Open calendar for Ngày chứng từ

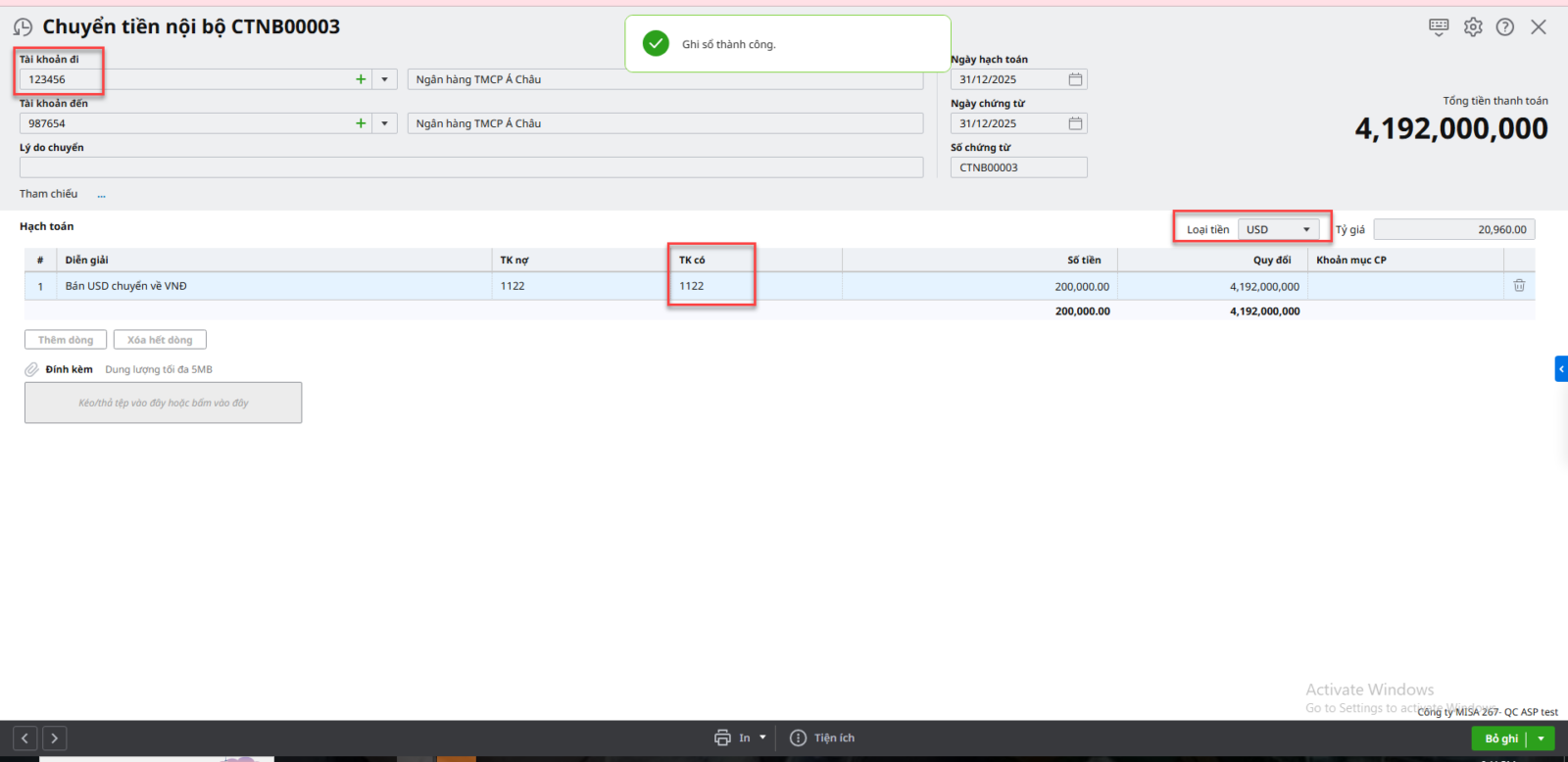[1075, 123]
